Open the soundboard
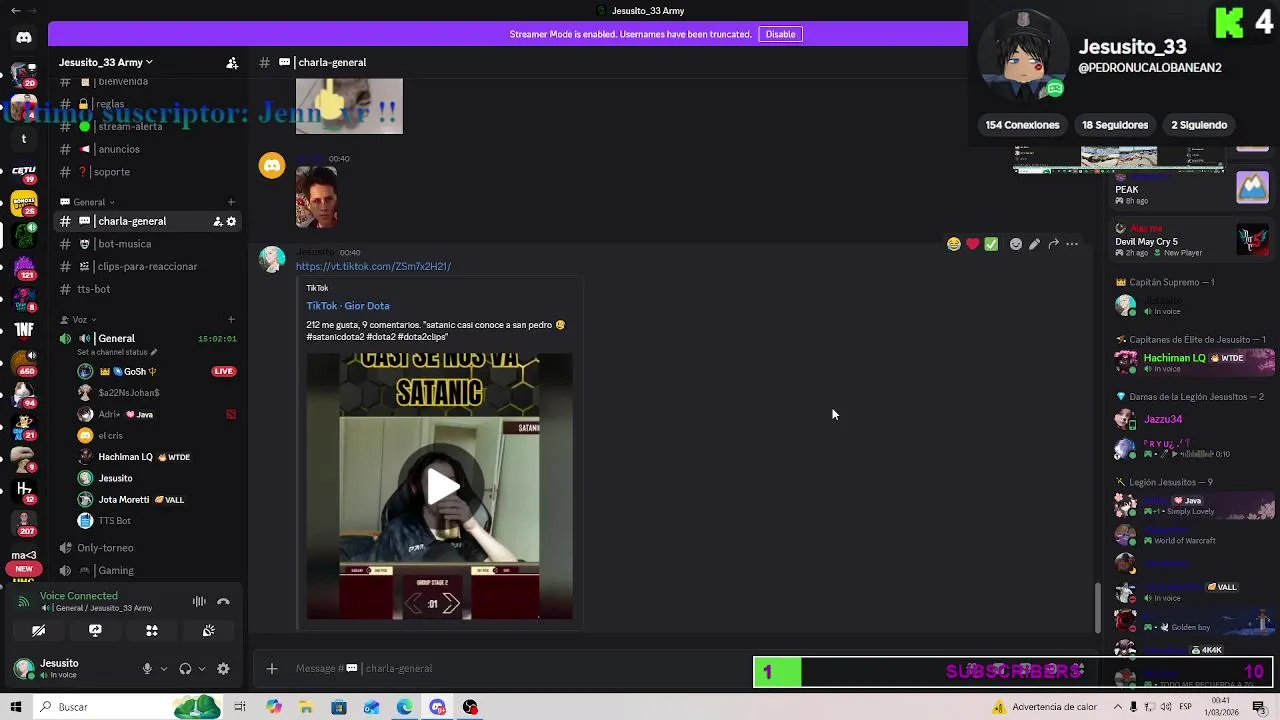 [x=208, y=631]
